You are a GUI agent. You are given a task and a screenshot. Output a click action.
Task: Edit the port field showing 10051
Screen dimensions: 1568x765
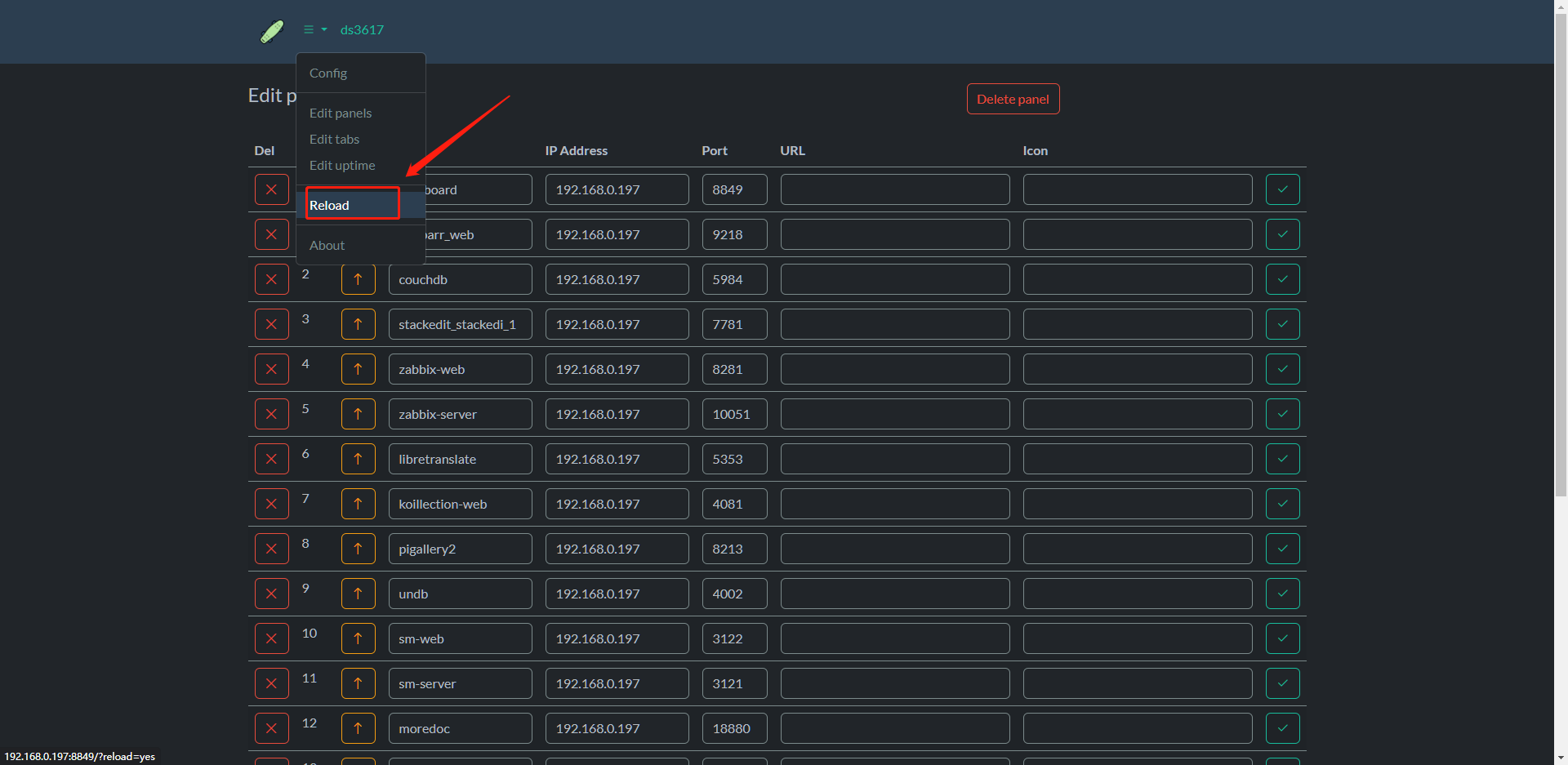pyautogui.click(x=735, y=414)
